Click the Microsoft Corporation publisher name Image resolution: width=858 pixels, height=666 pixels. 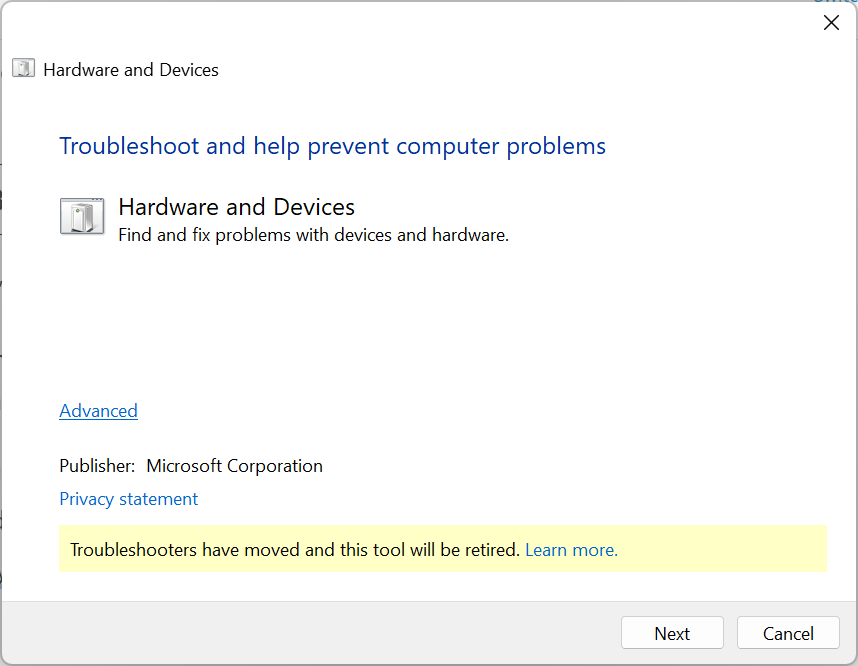pyautogui.click(x=234, y=466)
